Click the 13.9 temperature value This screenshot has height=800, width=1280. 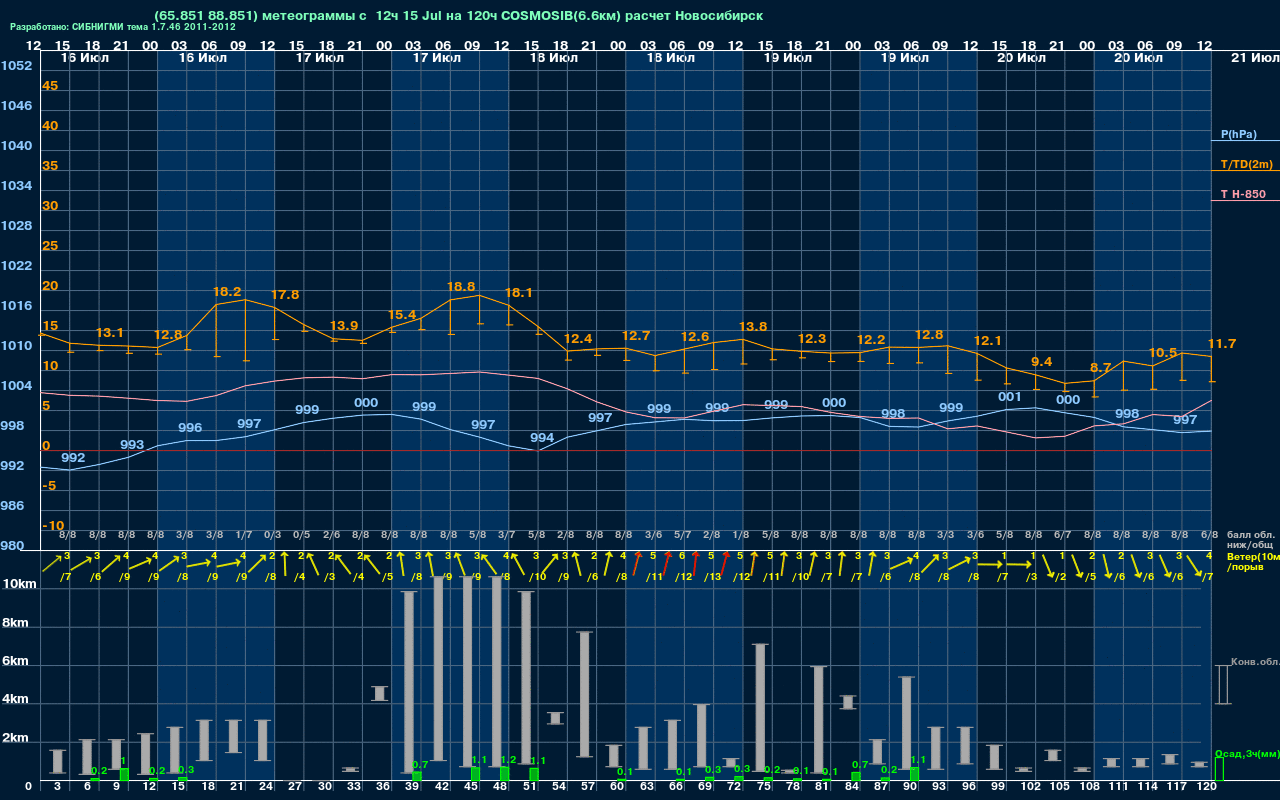click(x=344, y=326)
